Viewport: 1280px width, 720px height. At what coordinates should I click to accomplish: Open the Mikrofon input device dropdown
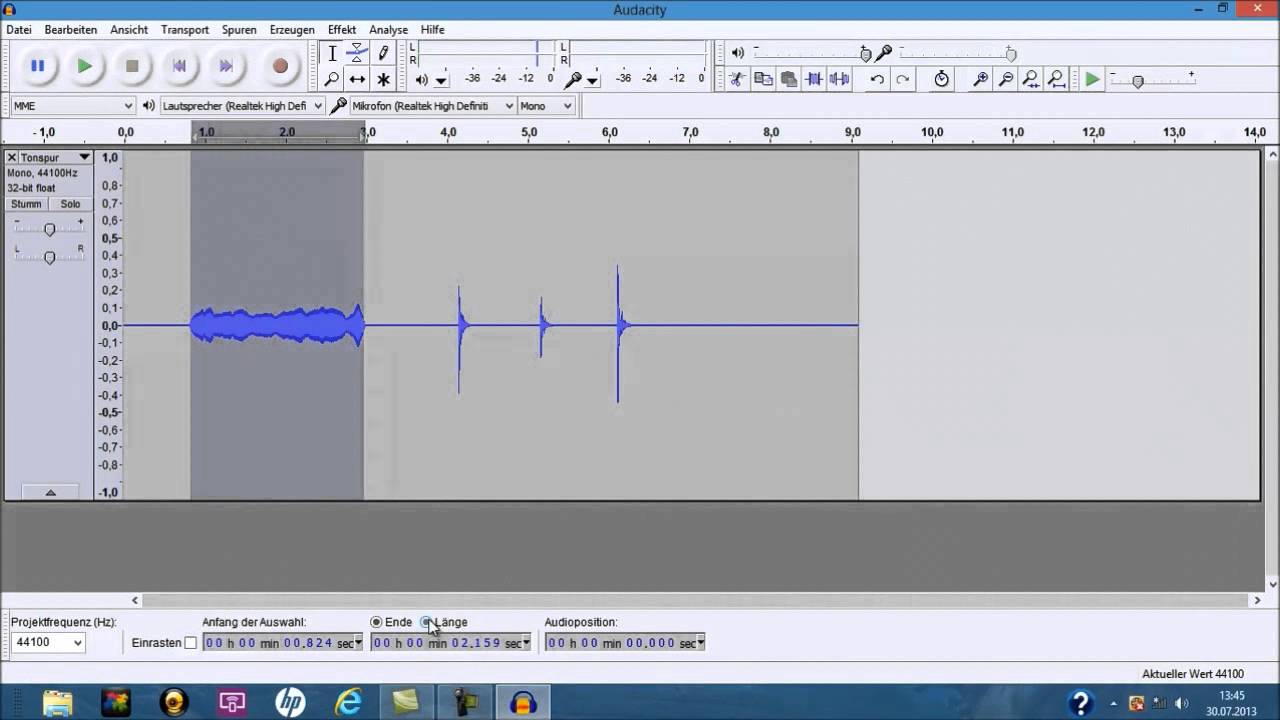[x=432, y=106]
